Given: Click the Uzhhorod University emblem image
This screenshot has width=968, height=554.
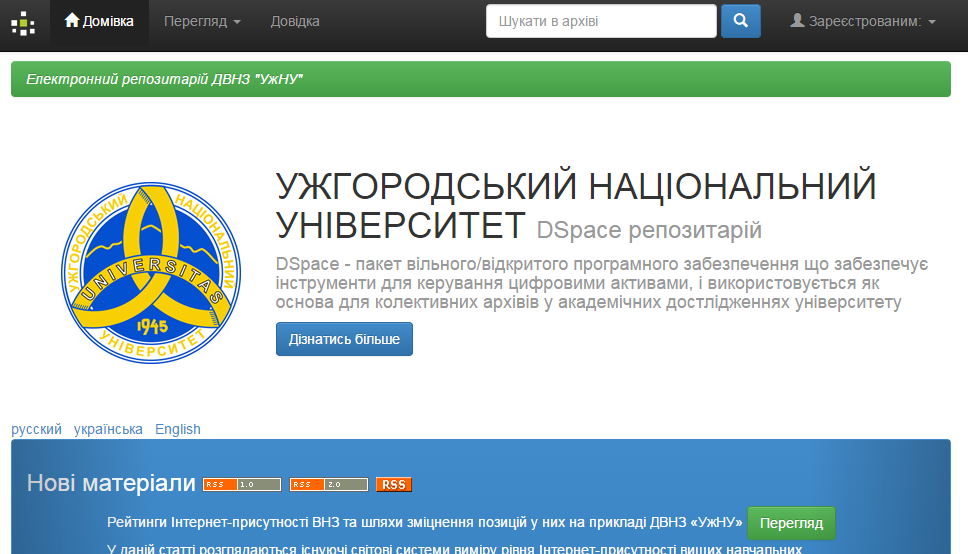Looking at the screenshot, I should [151, 274].
